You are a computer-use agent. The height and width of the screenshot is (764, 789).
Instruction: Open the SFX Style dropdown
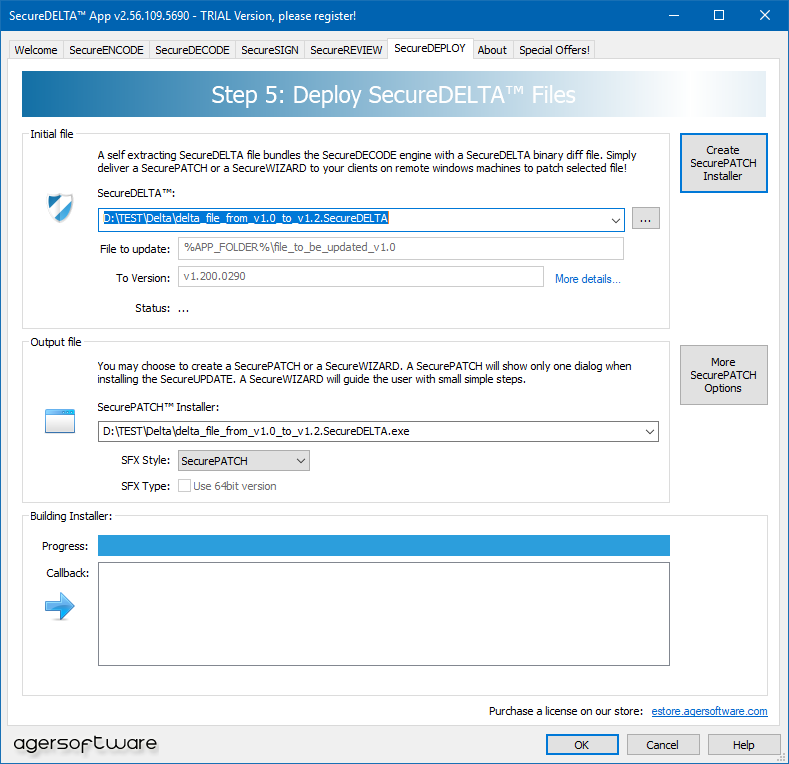[244, 461]
